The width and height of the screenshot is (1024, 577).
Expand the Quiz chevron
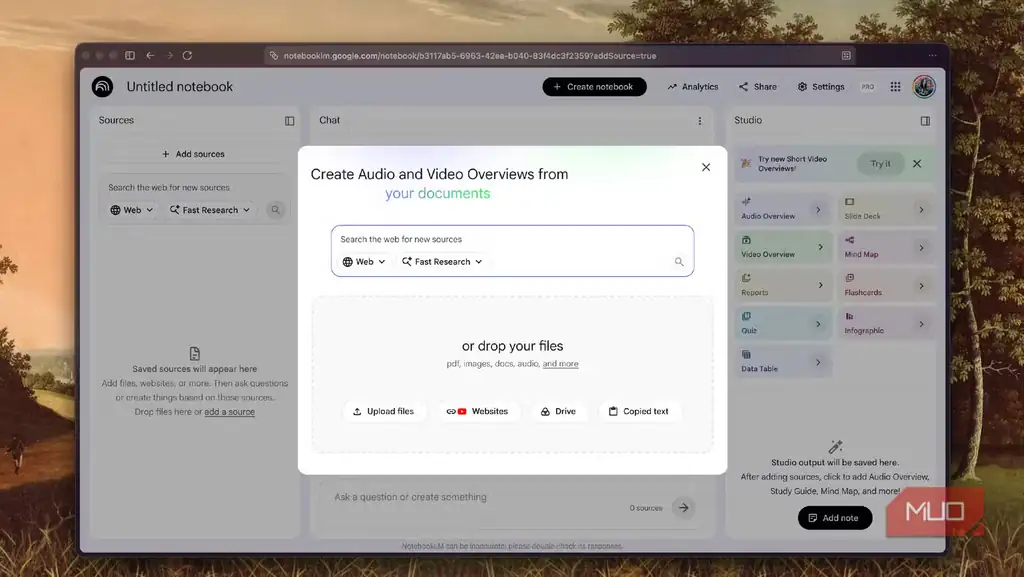point(818,324)
